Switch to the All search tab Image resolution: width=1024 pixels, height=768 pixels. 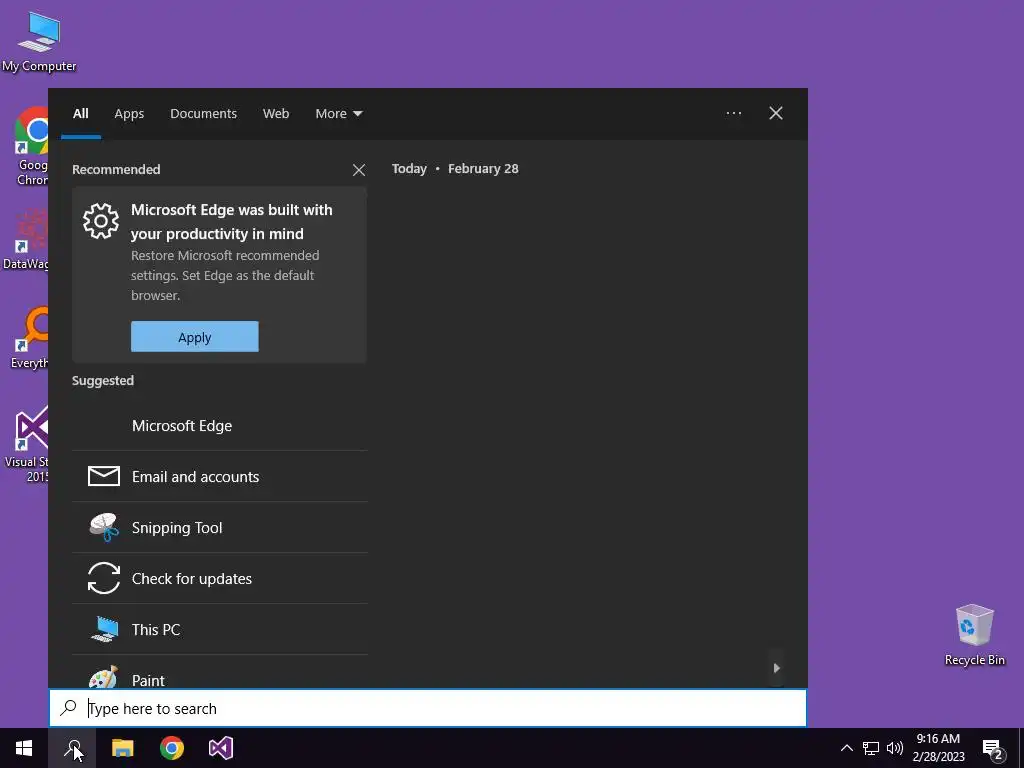80,114
